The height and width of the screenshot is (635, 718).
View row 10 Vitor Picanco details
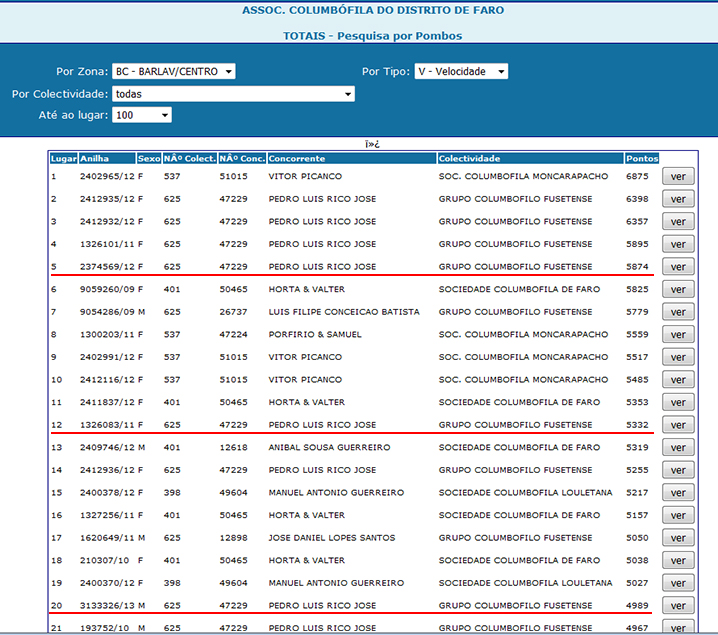677,380
